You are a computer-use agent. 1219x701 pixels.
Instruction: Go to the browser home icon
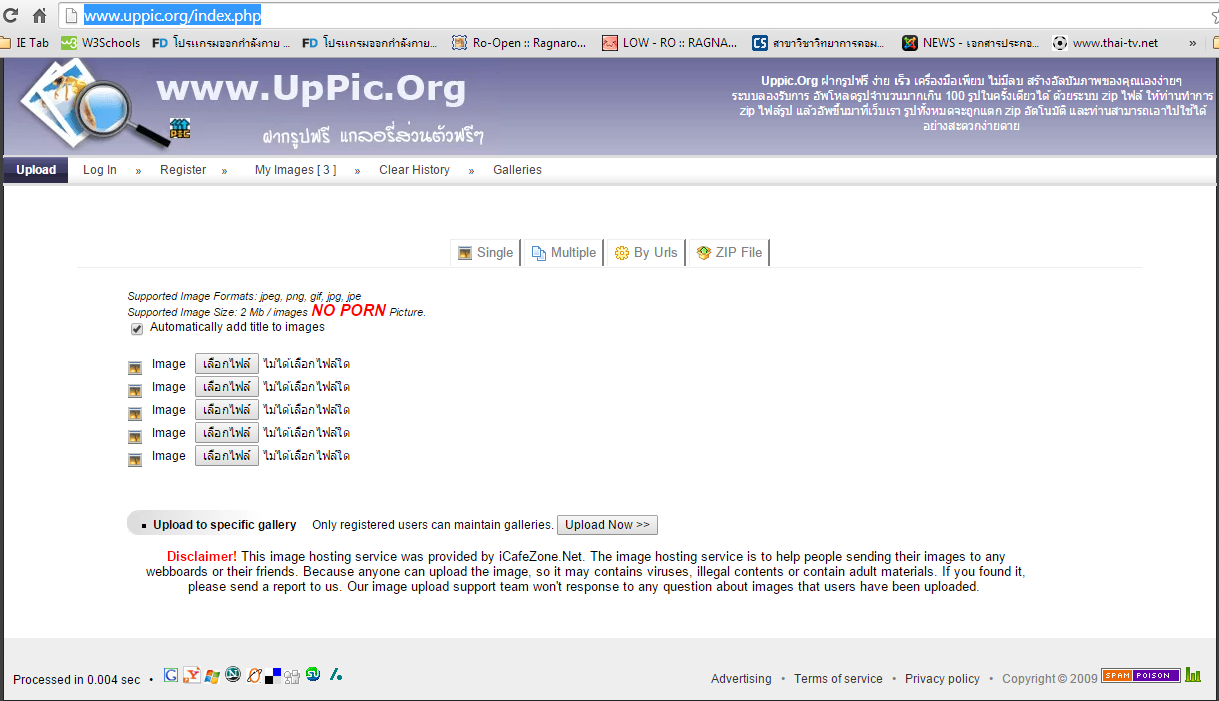coord(40,16)
